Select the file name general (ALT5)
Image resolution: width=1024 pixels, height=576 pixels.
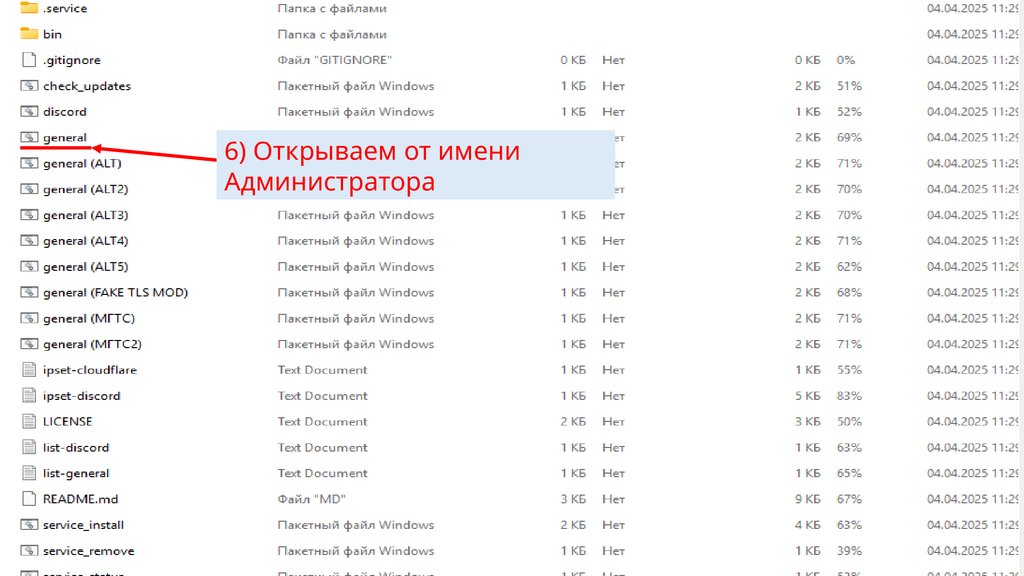(x=86, y=266)
